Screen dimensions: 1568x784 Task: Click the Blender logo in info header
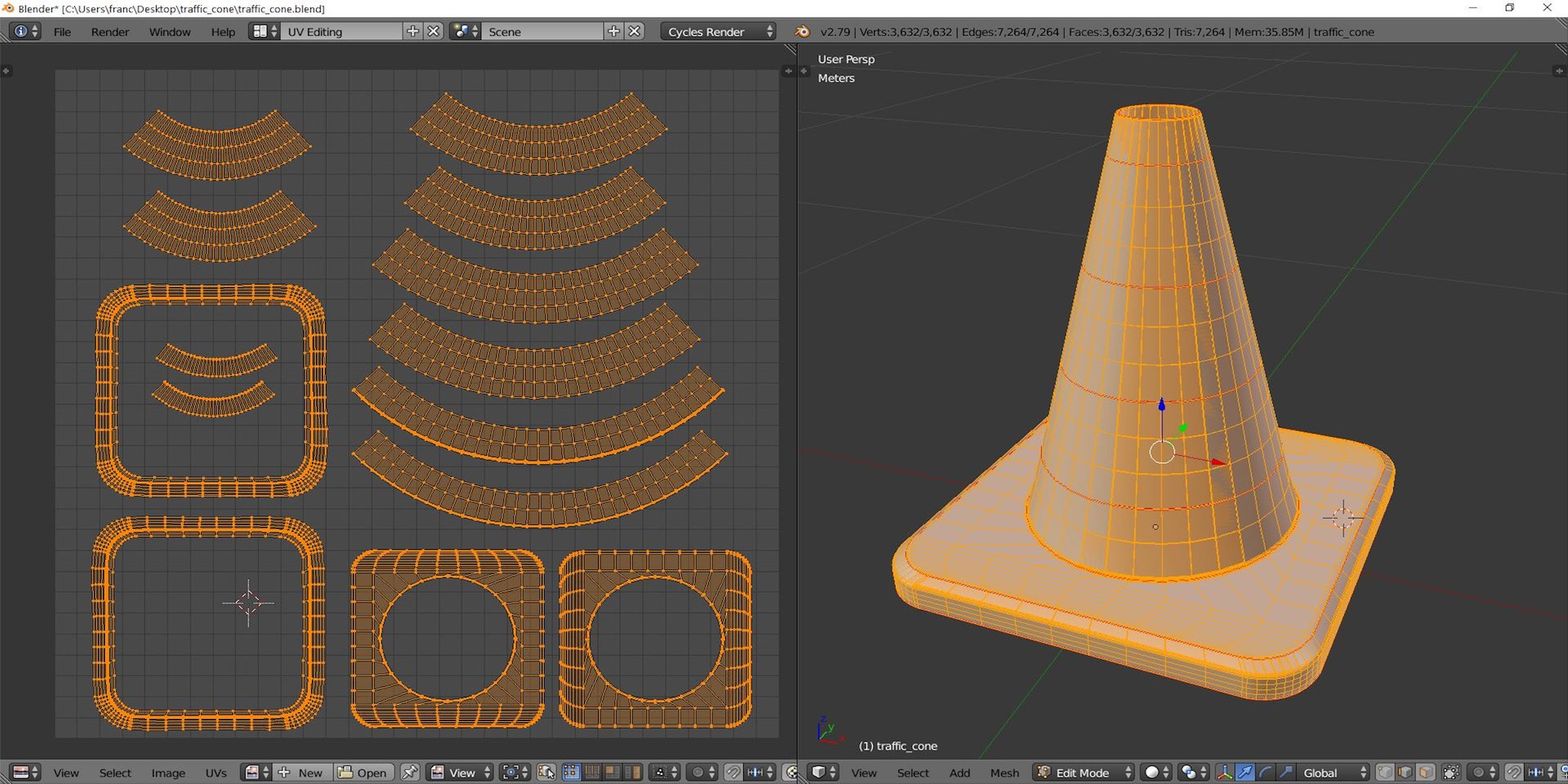pyautogui.click(x=803, y=31)
